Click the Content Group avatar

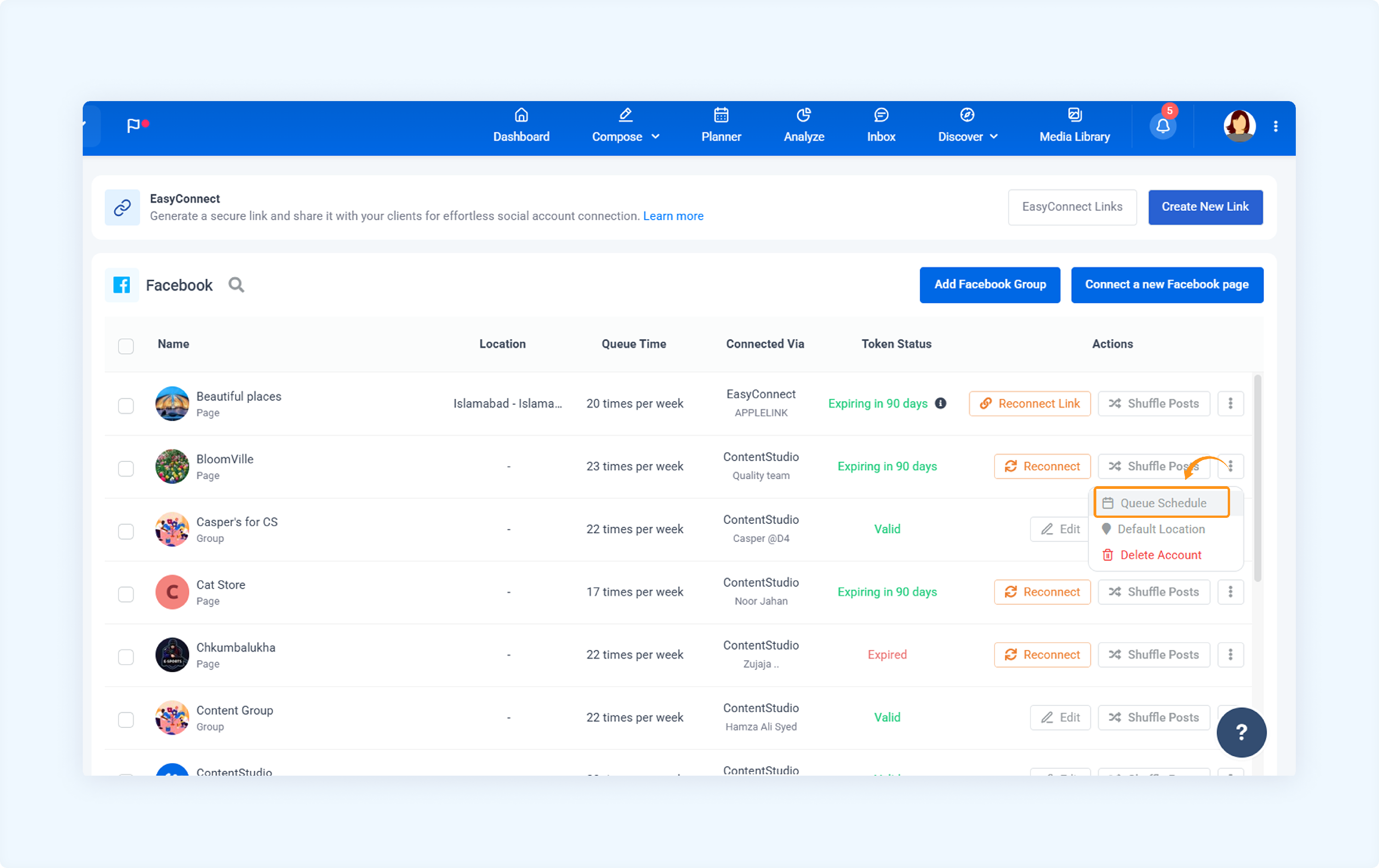[172, 717]
